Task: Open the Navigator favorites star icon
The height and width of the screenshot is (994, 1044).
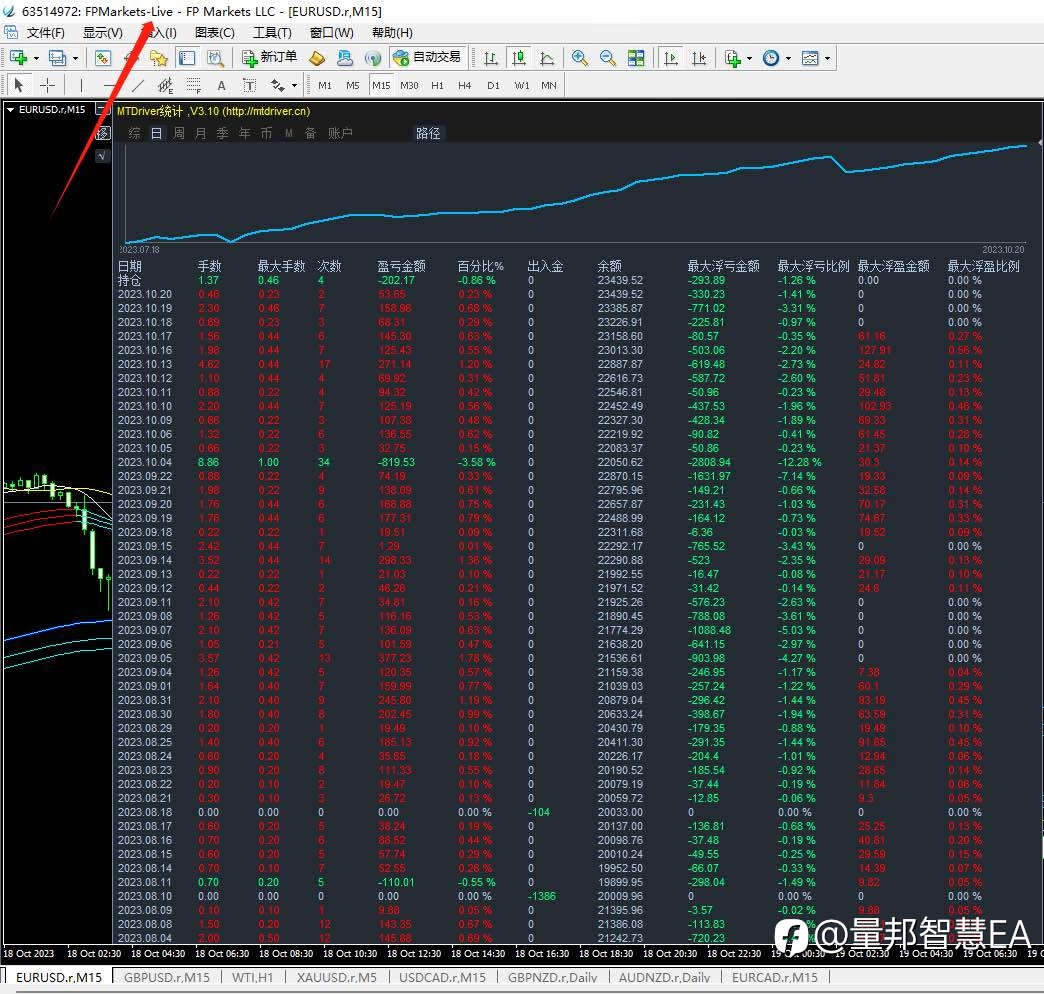Action: [158, 58]
